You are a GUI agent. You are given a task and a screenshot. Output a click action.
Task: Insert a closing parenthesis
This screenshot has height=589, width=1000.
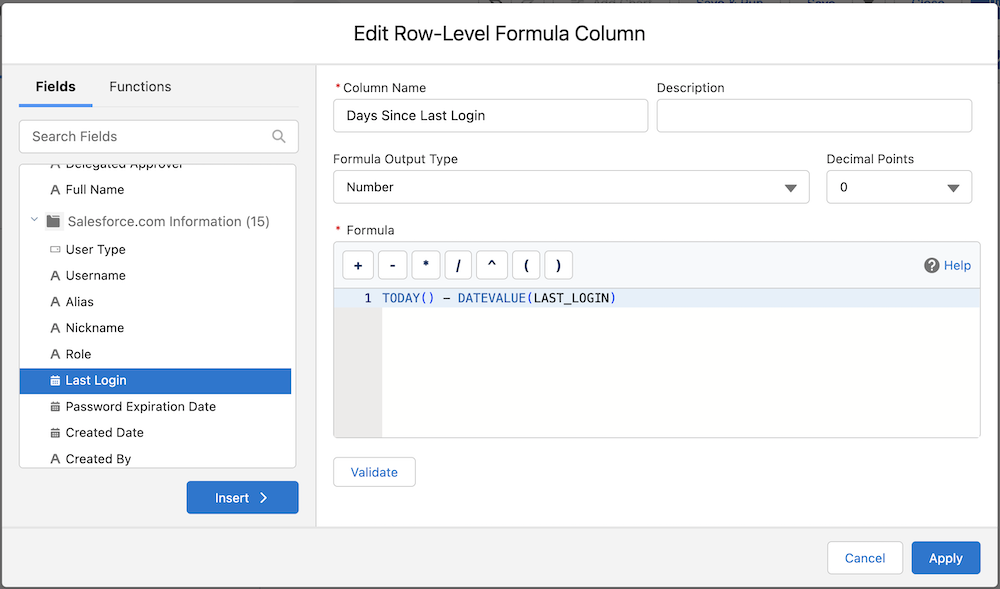coord(558,265)
